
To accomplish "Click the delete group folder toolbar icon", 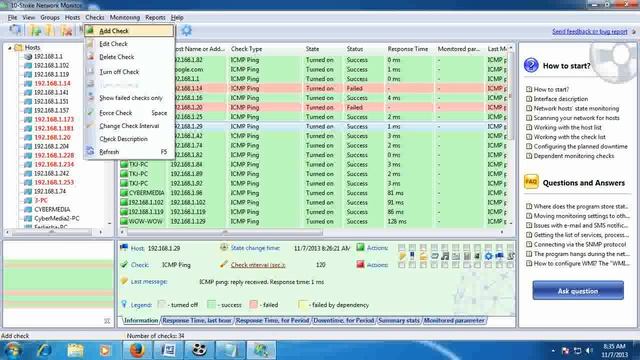I will tap(66, 30).
